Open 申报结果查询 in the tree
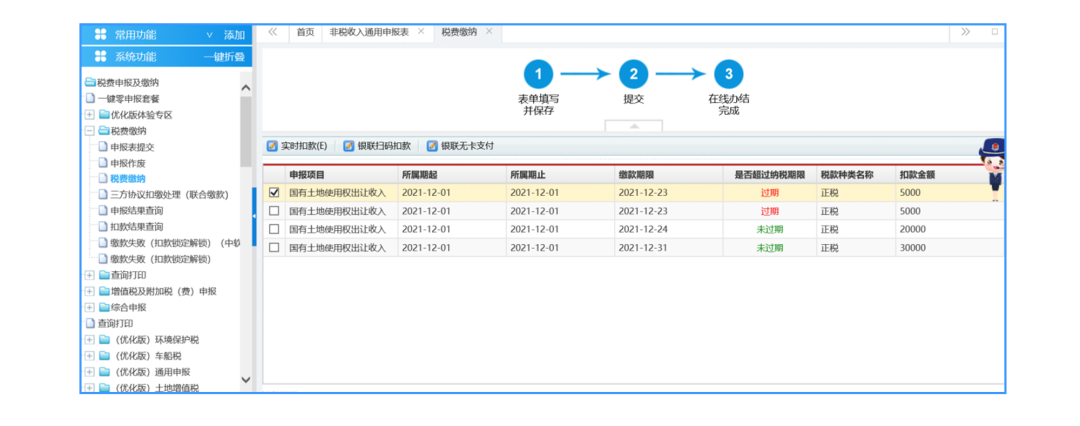The width and height of the screenshot is (1080, 426). (137, 210)
